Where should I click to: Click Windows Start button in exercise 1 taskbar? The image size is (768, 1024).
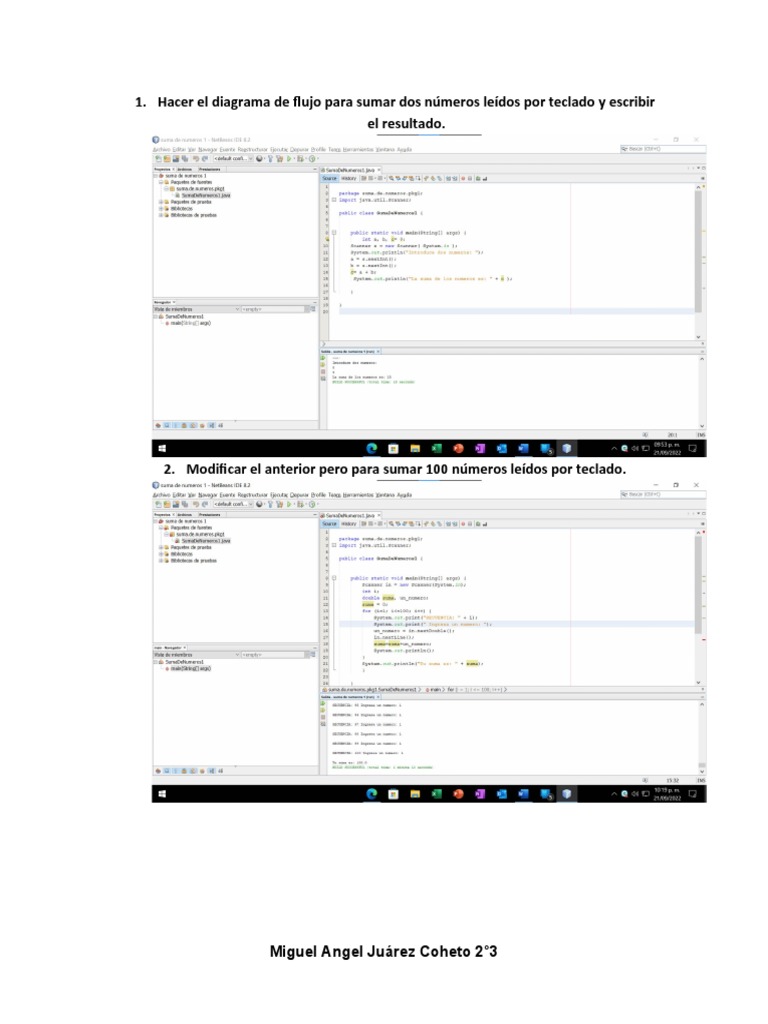(162, 448)
